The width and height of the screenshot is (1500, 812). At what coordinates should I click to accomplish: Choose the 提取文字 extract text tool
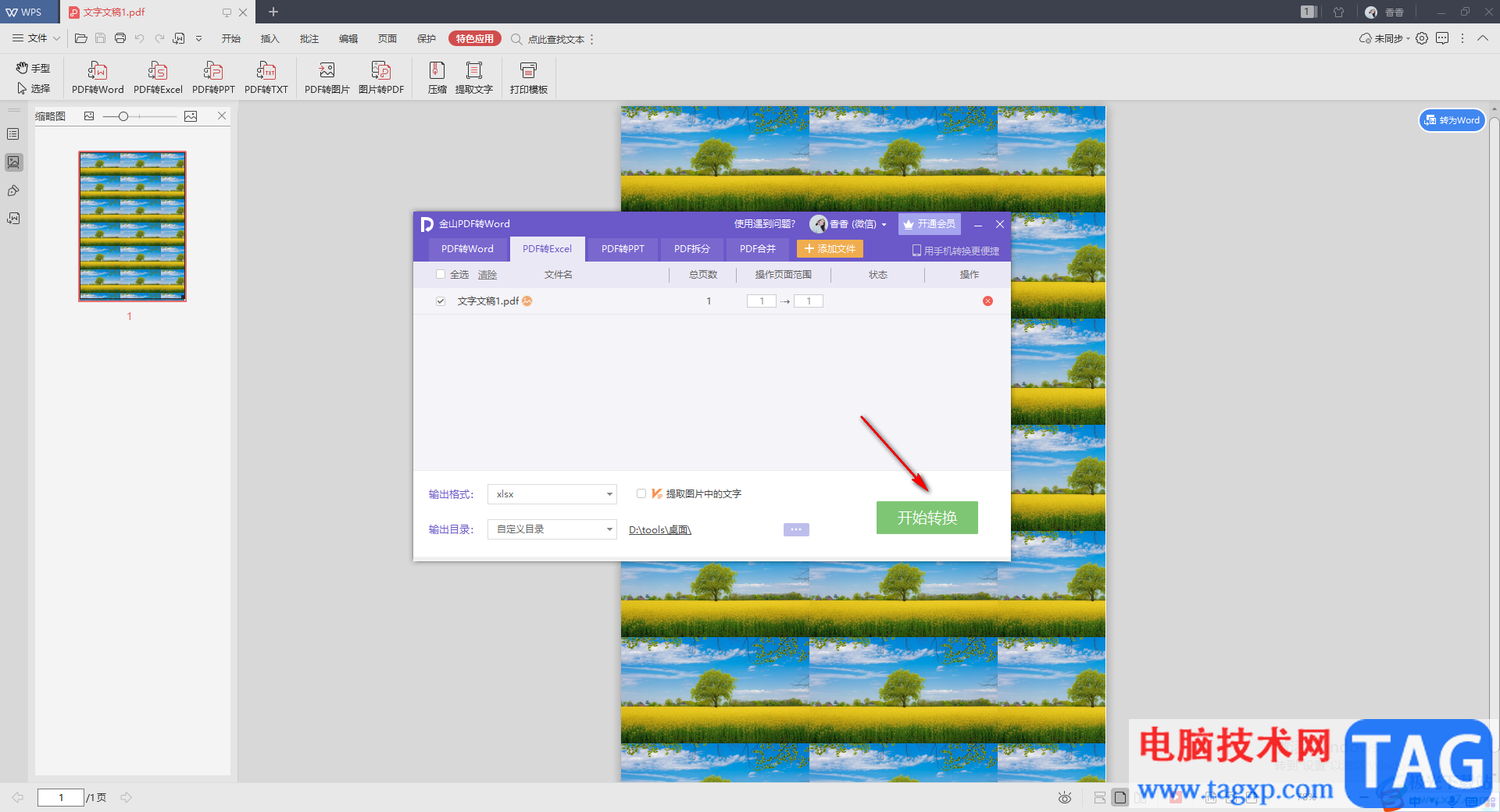pos(474,78)
